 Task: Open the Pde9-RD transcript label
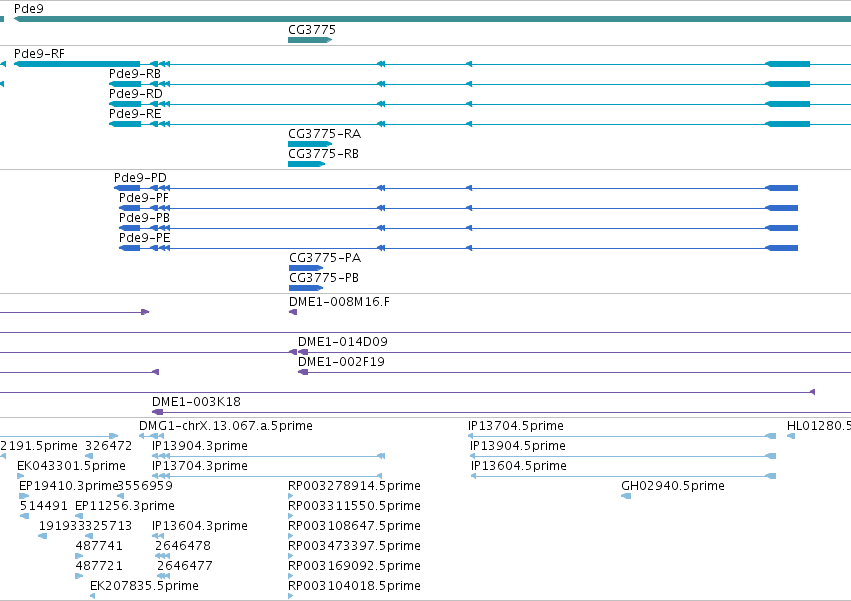(136, 93)
